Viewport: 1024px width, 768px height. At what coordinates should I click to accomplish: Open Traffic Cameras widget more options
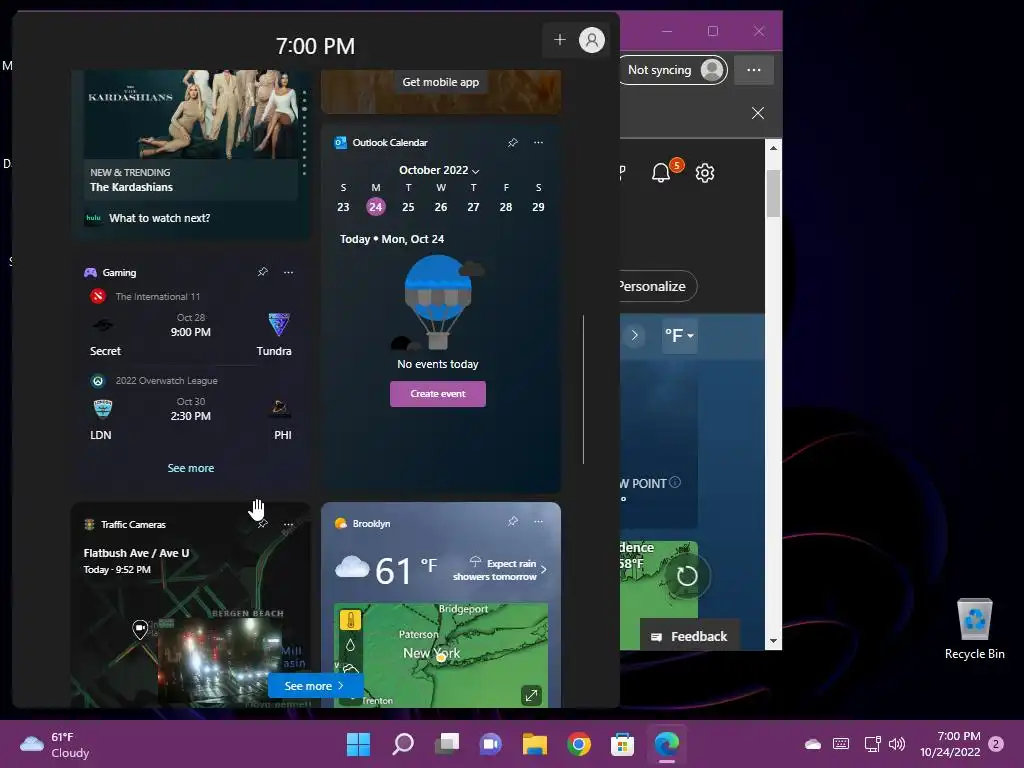point(288,524)
